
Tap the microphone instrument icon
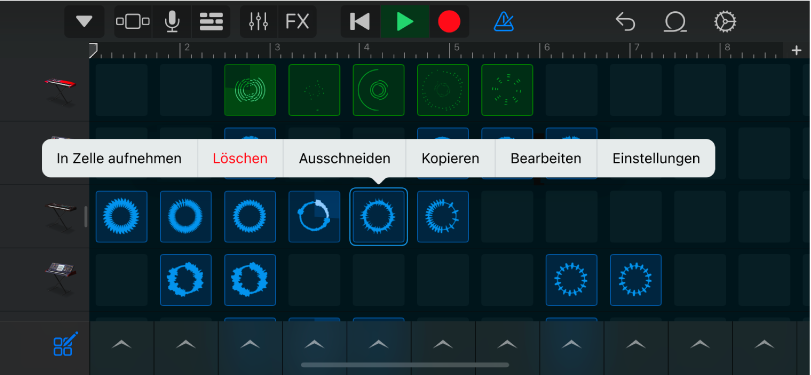click(x=172, y=22)
